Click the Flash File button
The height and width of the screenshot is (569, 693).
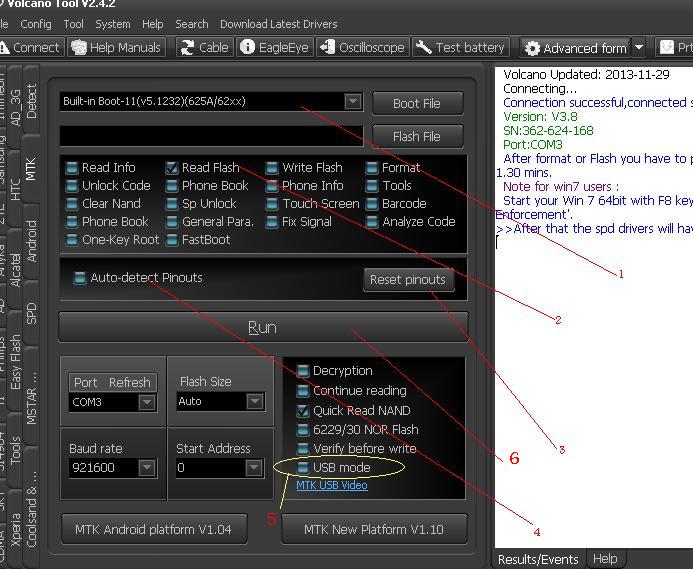click(418, 137)
